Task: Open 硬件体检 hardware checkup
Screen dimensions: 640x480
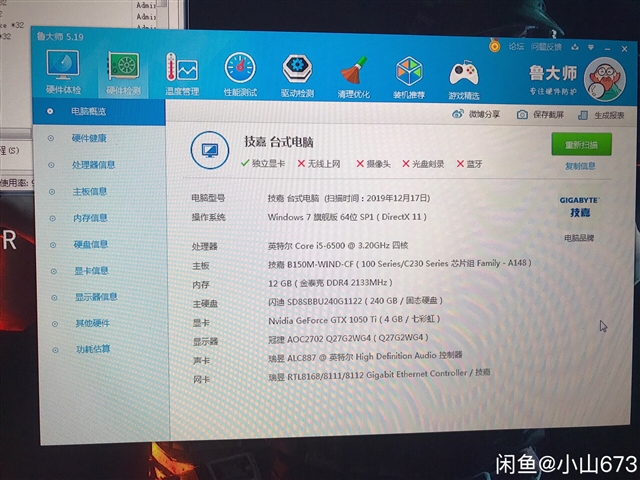Action: (62, 73)
